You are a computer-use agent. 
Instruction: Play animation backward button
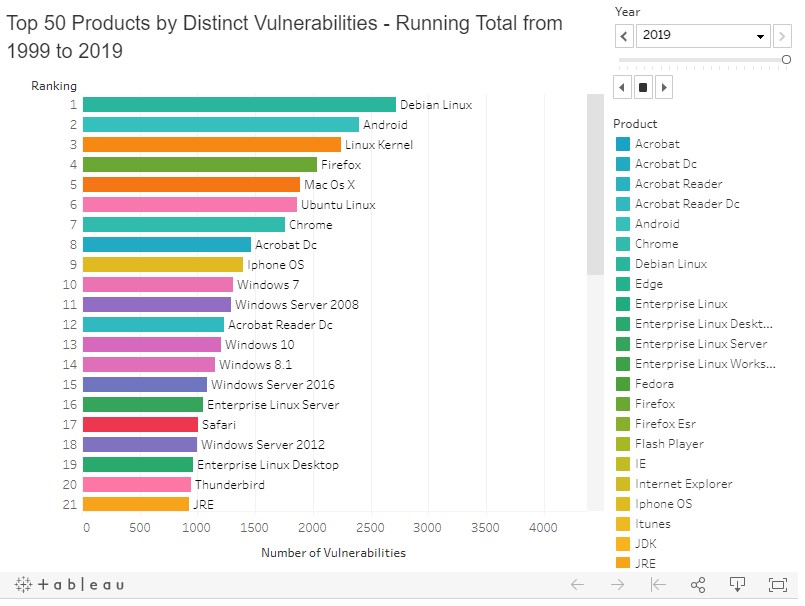[622, 87]
